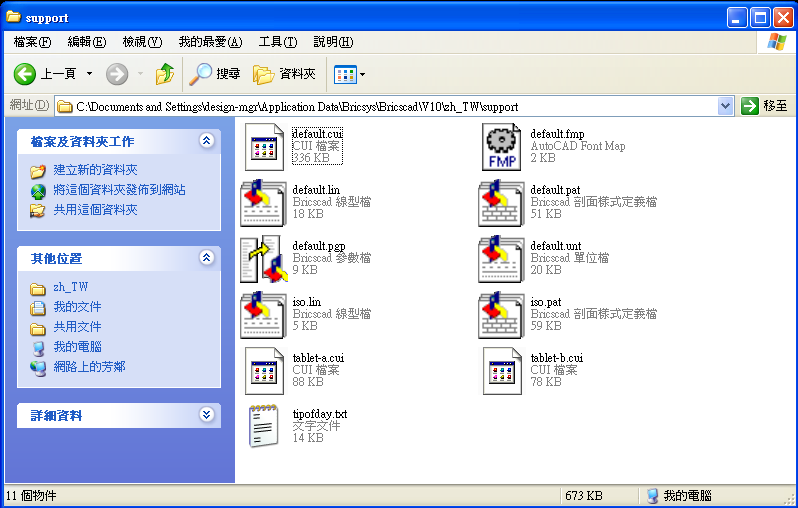
Task: Expand the 詳細資料 panel
Action: pos(206,415)
